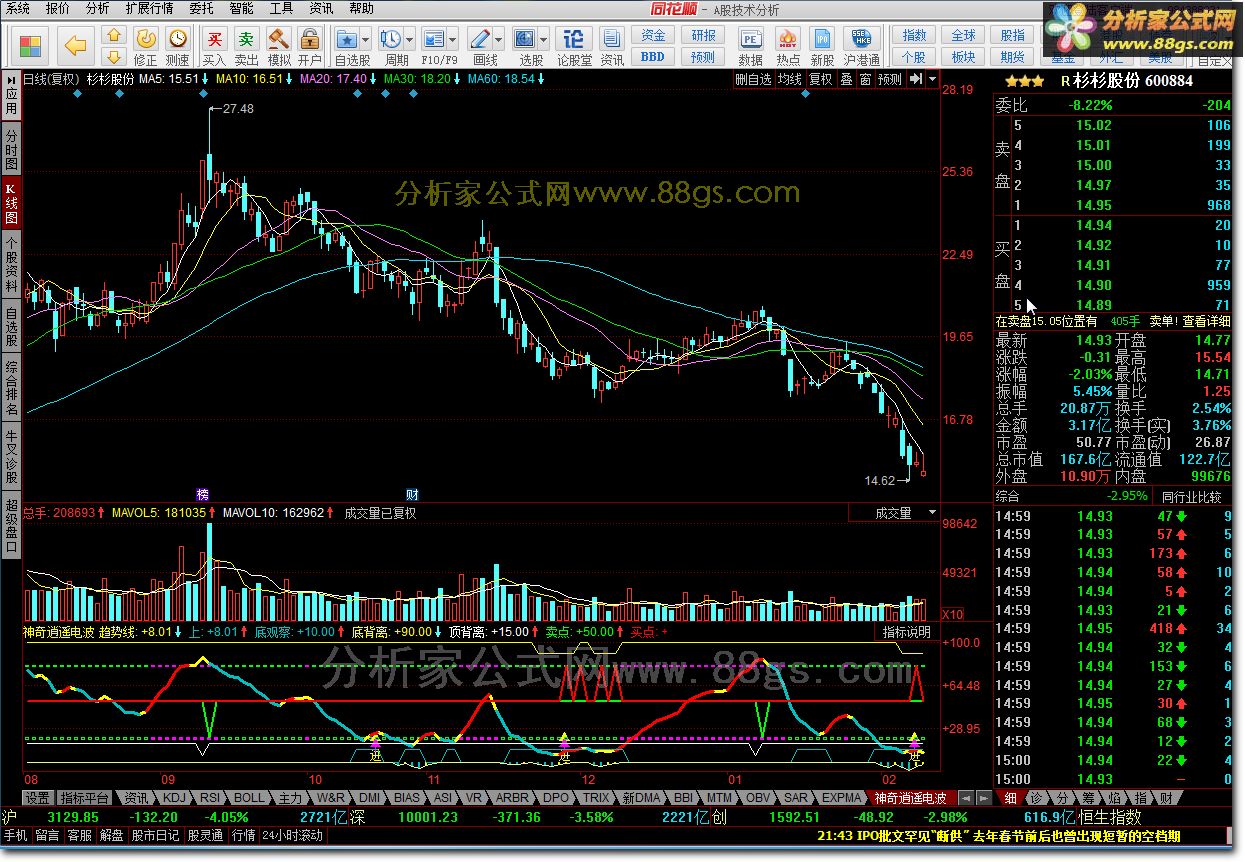Open the 论股堂 forum icon
Screen dimensions: 1245x862
tap(574, 39)
